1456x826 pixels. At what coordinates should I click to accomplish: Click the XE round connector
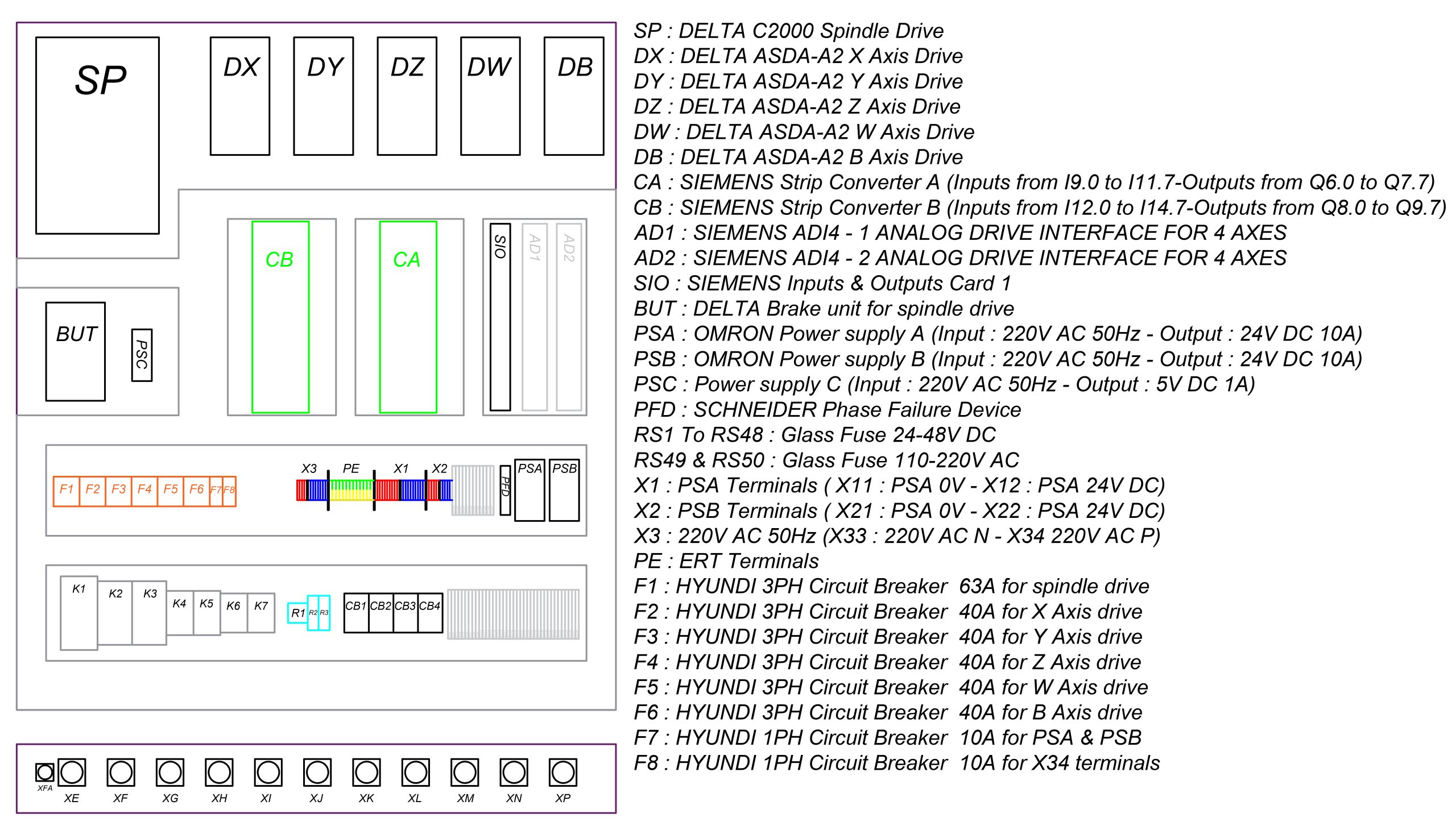point(72,772)
